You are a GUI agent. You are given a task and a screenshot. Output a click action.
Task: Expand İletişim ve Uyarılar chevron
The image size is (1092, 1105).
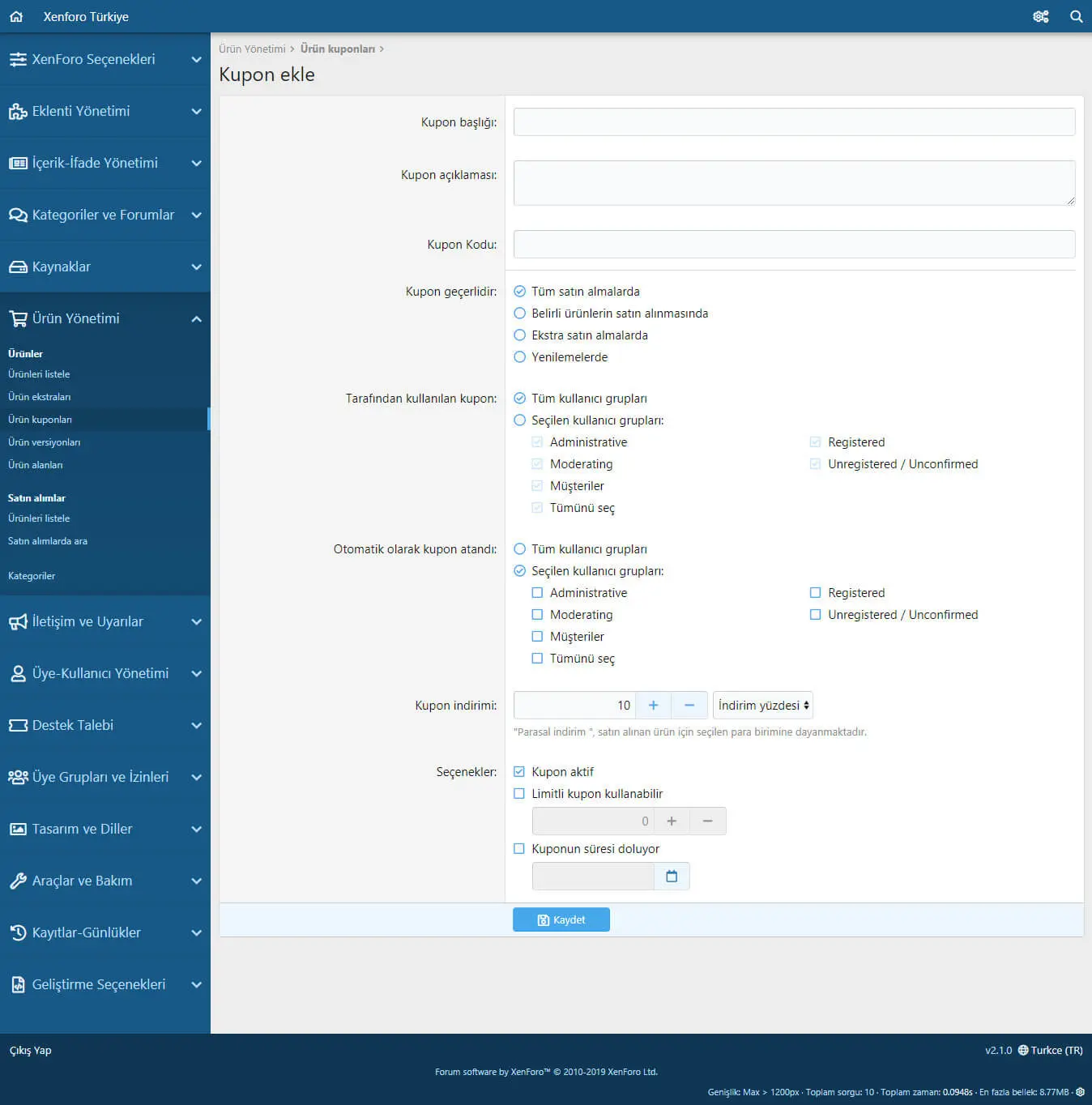[x=196, y=621]
